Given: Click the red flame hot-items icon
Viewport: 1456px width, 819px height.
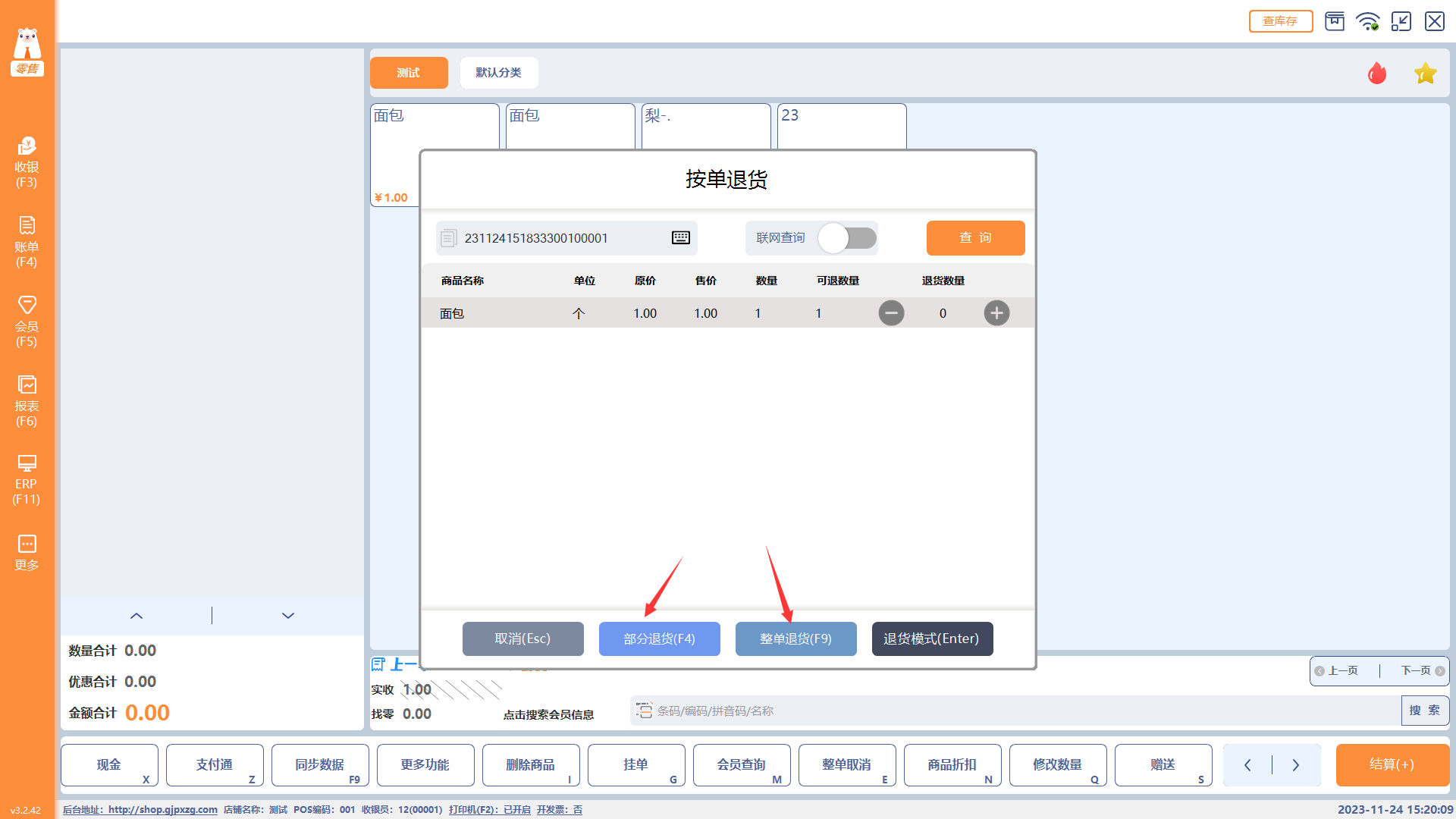Looking at the screenshot, I should tap(1376, 74).
